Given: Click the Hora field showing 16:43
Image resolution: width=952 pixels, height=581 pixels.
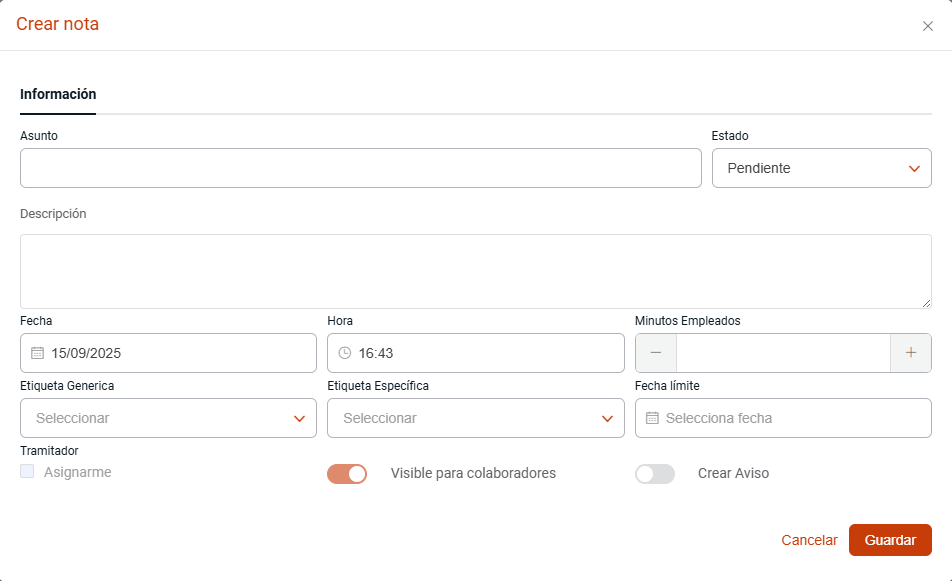Looking at the screenshot, I should [475, 353].
